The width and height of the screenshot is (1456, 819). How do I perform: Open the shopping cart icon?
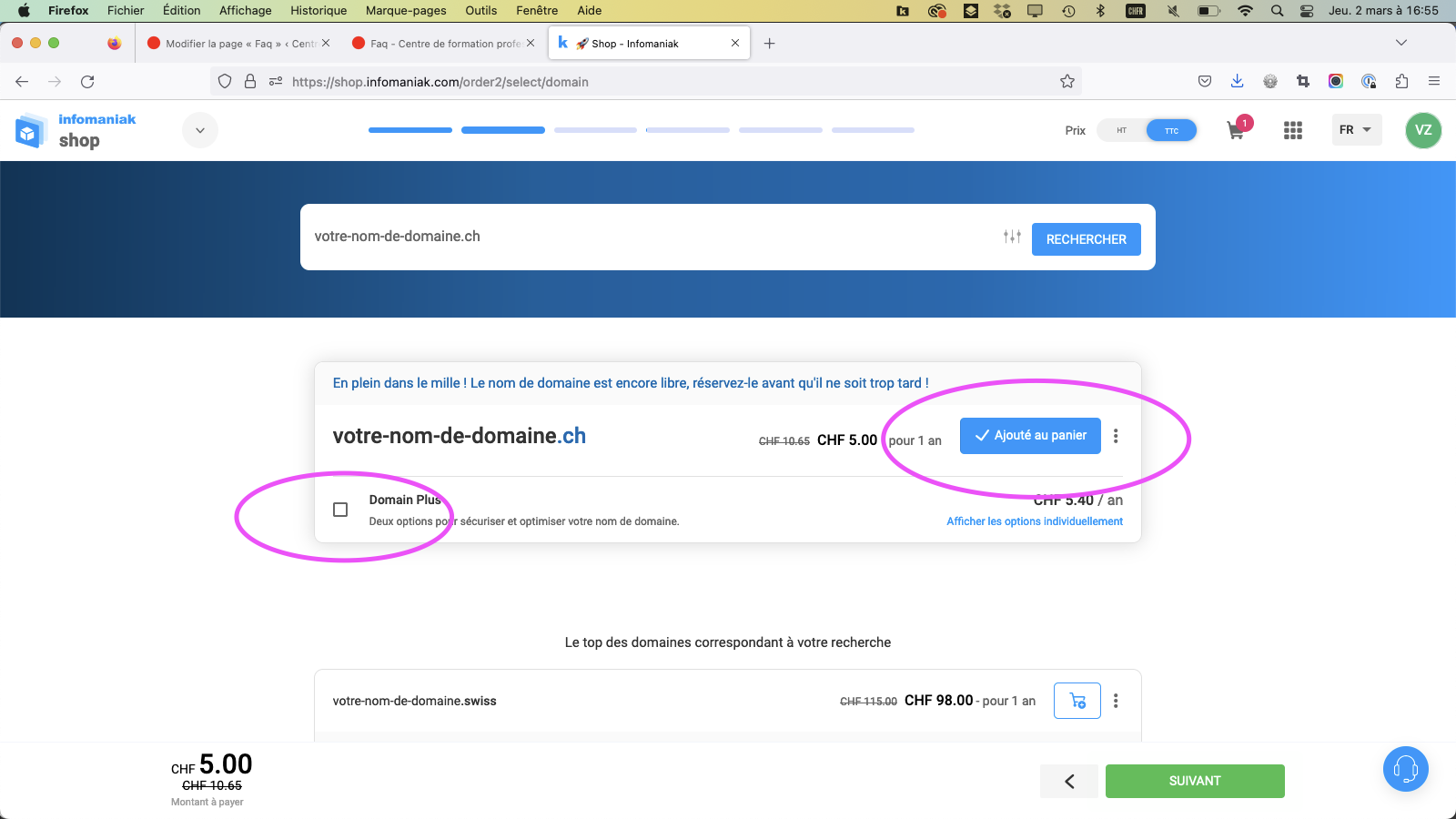coord(1236,130)
